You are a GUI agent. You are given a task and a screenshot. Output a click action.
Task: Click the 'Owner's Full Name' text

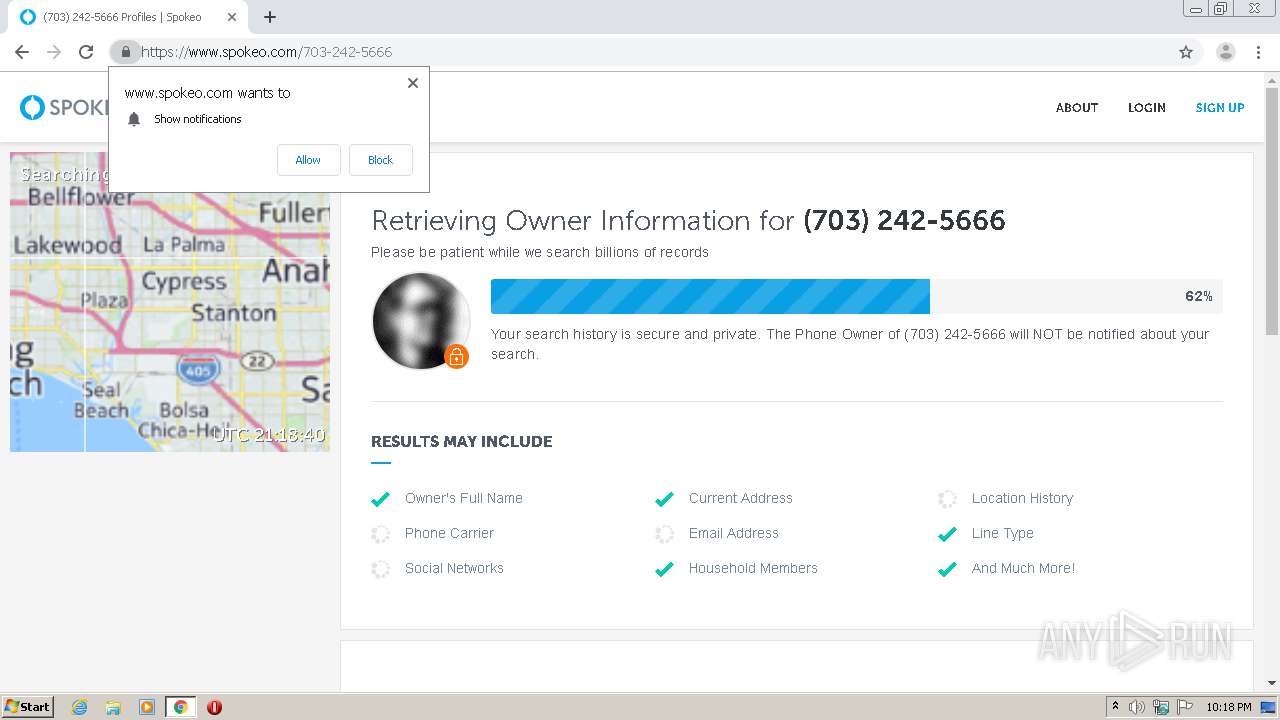coord(464,498)
